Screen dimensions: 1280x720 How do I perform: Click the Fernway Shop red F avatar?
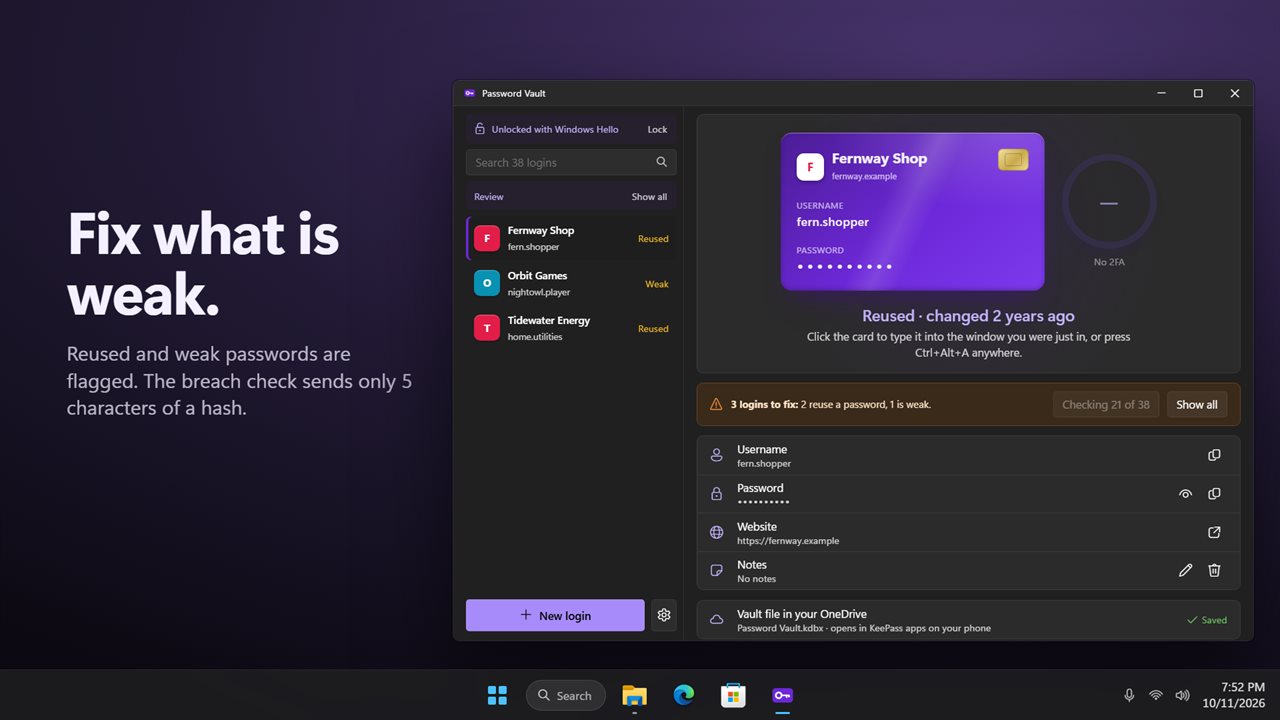point(487,238)
